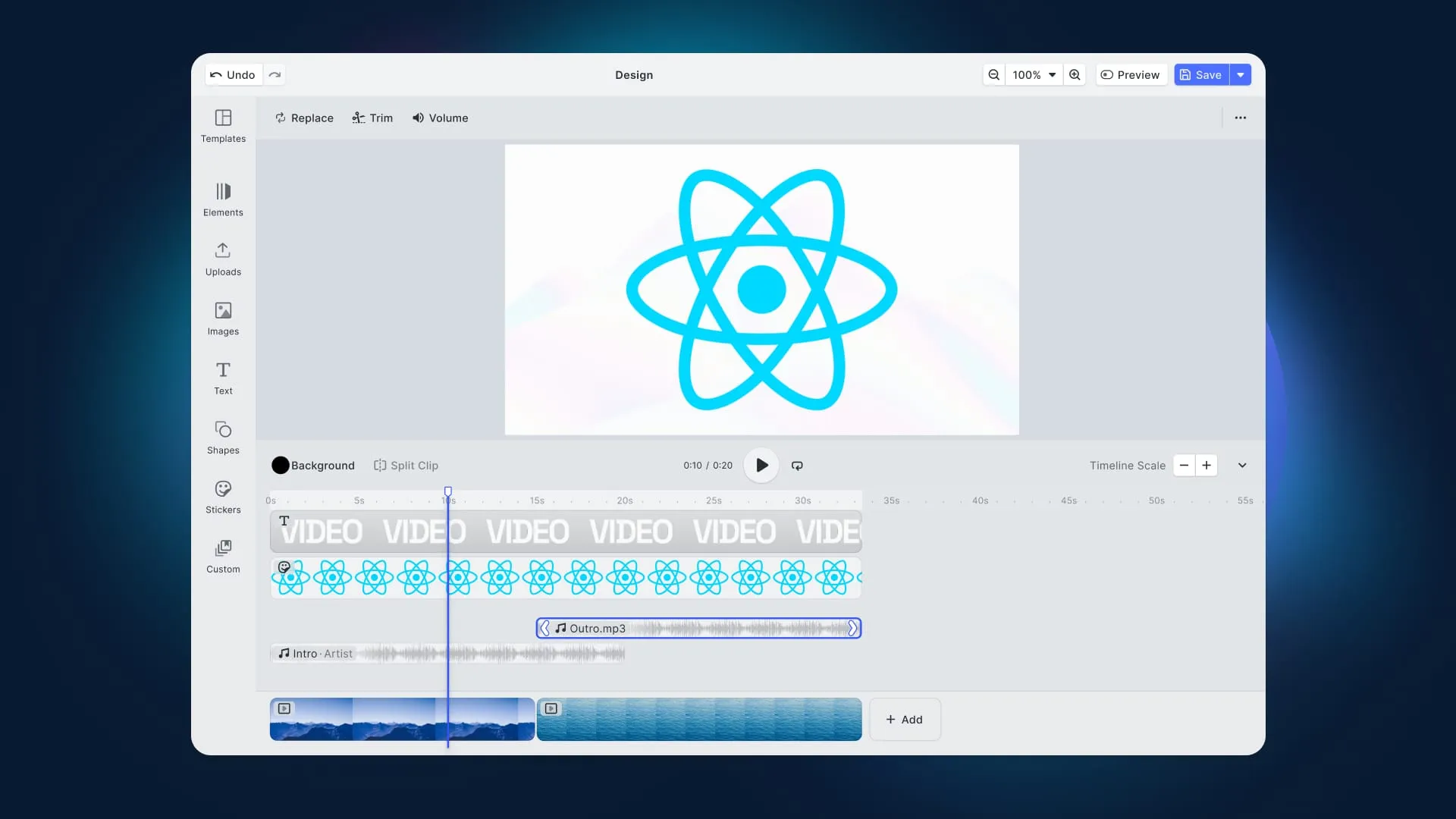The image size is (1456, 819).
Task: Click the Trim tool
Action: 372,118
